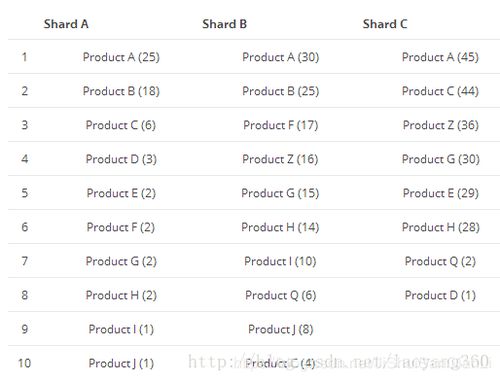This screenshot has width=500, height=381.
Task: Click row number 10
Action: [24, 363]
